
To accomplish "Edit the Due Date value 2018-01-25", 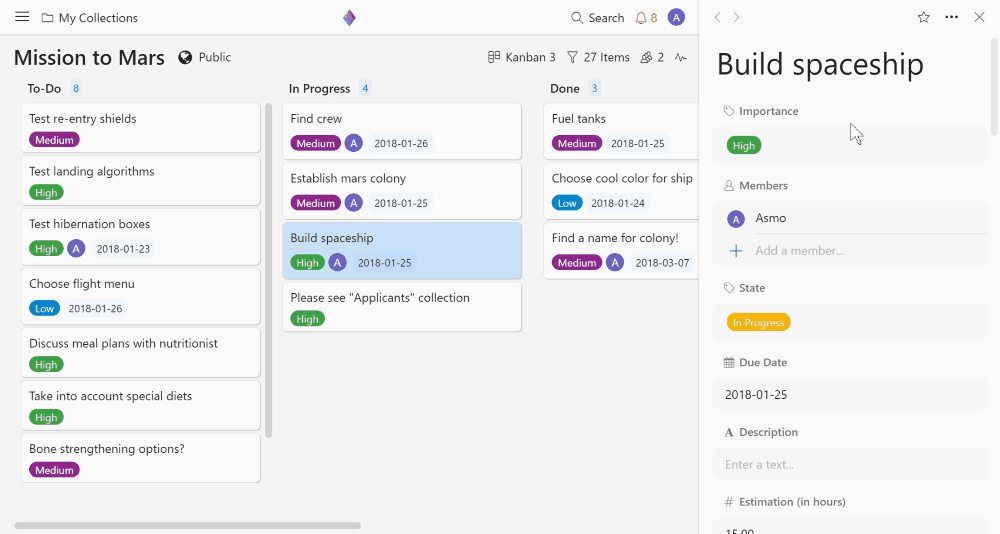I will (x=849, y=394).
